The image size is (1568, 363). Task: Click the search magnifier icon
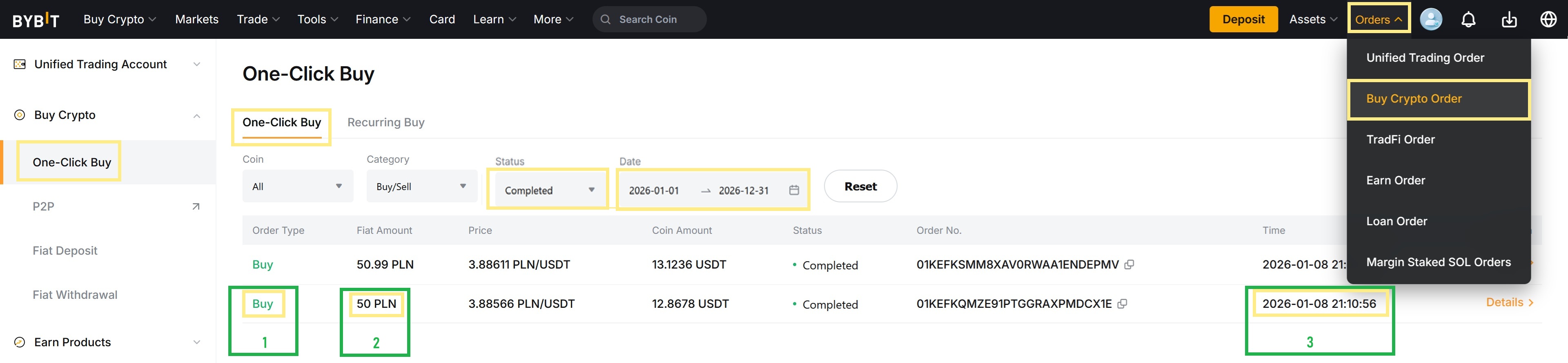(x=605, y=20)
